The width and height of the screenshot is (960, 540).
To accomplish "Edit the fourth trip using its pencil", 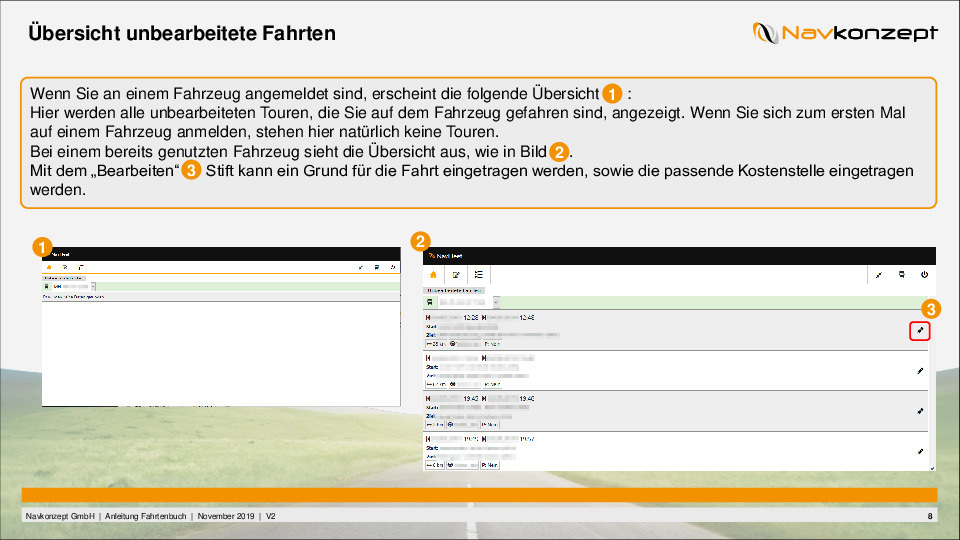I will point(921,451).
